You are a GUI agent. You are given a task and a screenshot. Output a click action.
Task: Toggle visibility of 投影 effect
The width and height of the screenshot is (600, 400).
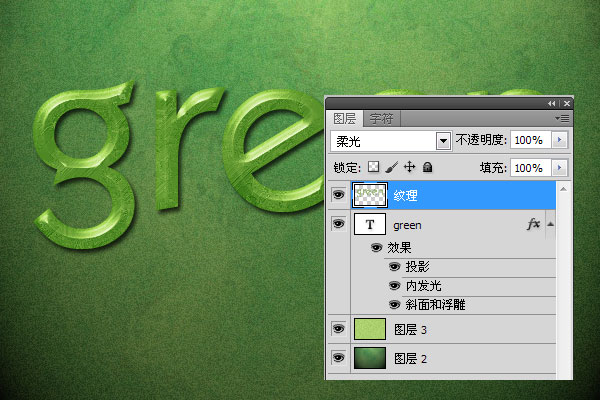(394, 267)
